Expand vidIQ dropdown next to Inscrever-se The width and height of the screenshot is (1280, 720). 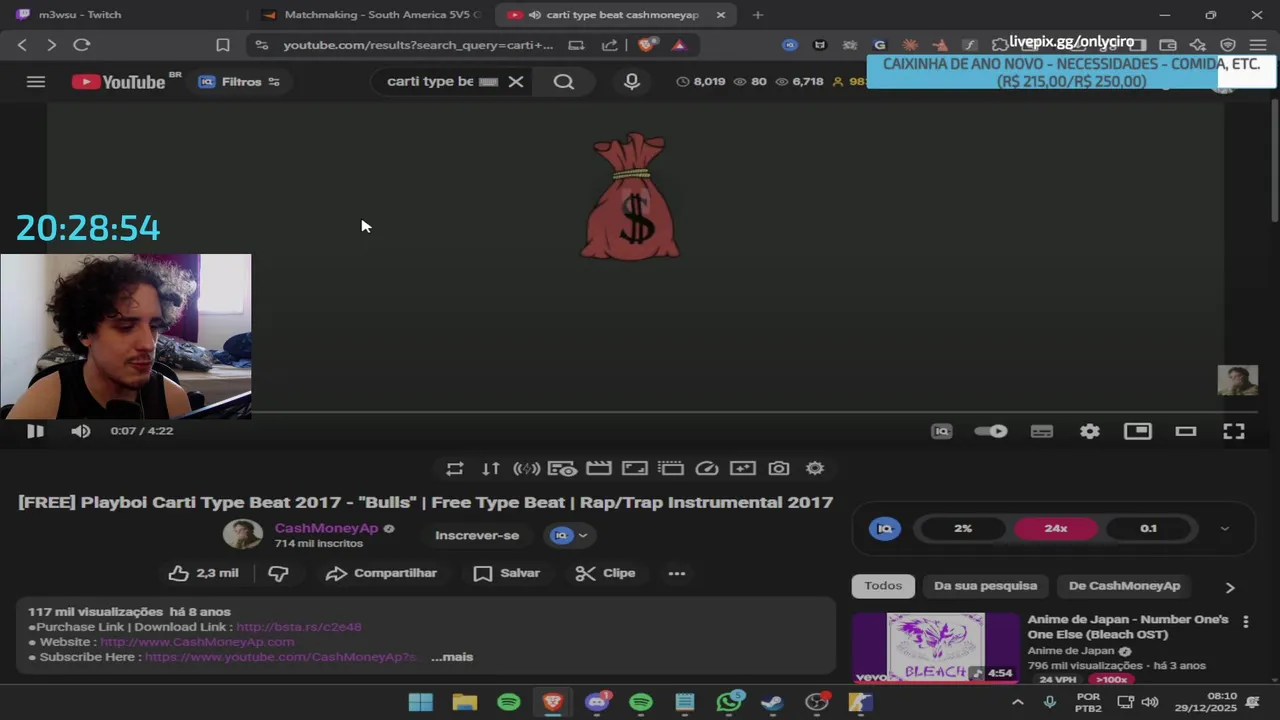point(569,535)
